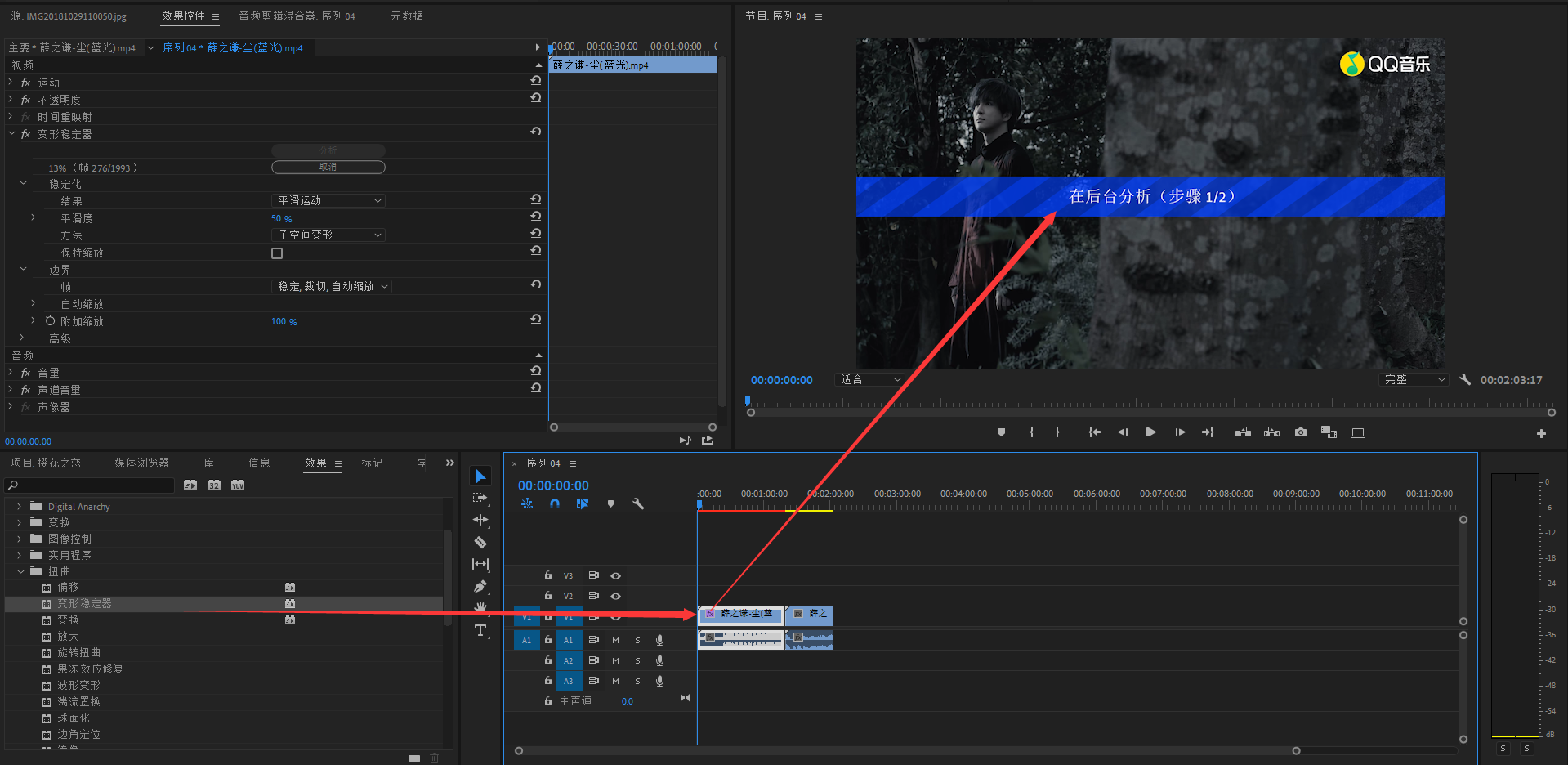The width and height of the screenshot is (1568, 765).
Task: Select the Type (T) tool
Action: point(480,630)
